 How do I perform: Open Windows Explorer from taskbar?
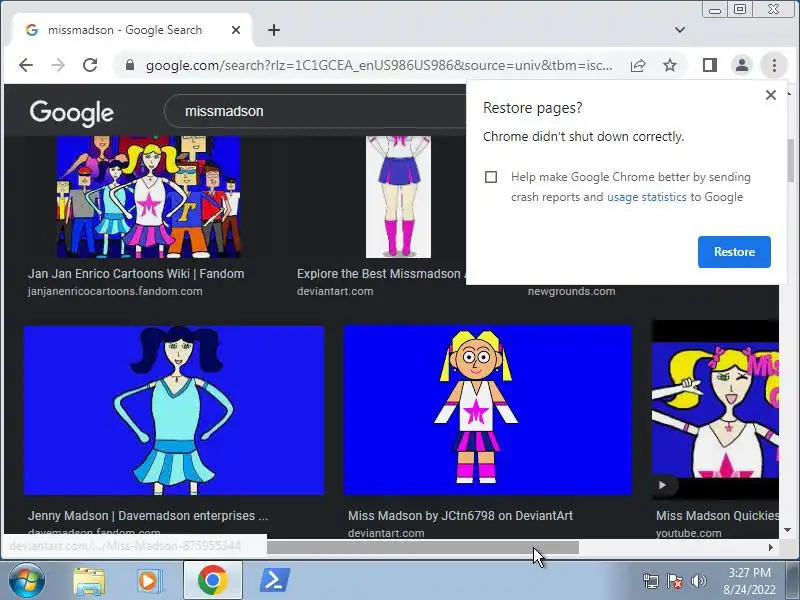point(89,581)
